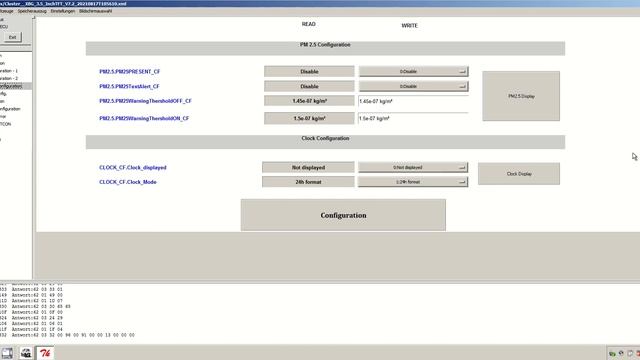Click the CLOCK_CF.Clock_displayed label
This screenshot has height=360, width=640.
pos(132,167)
